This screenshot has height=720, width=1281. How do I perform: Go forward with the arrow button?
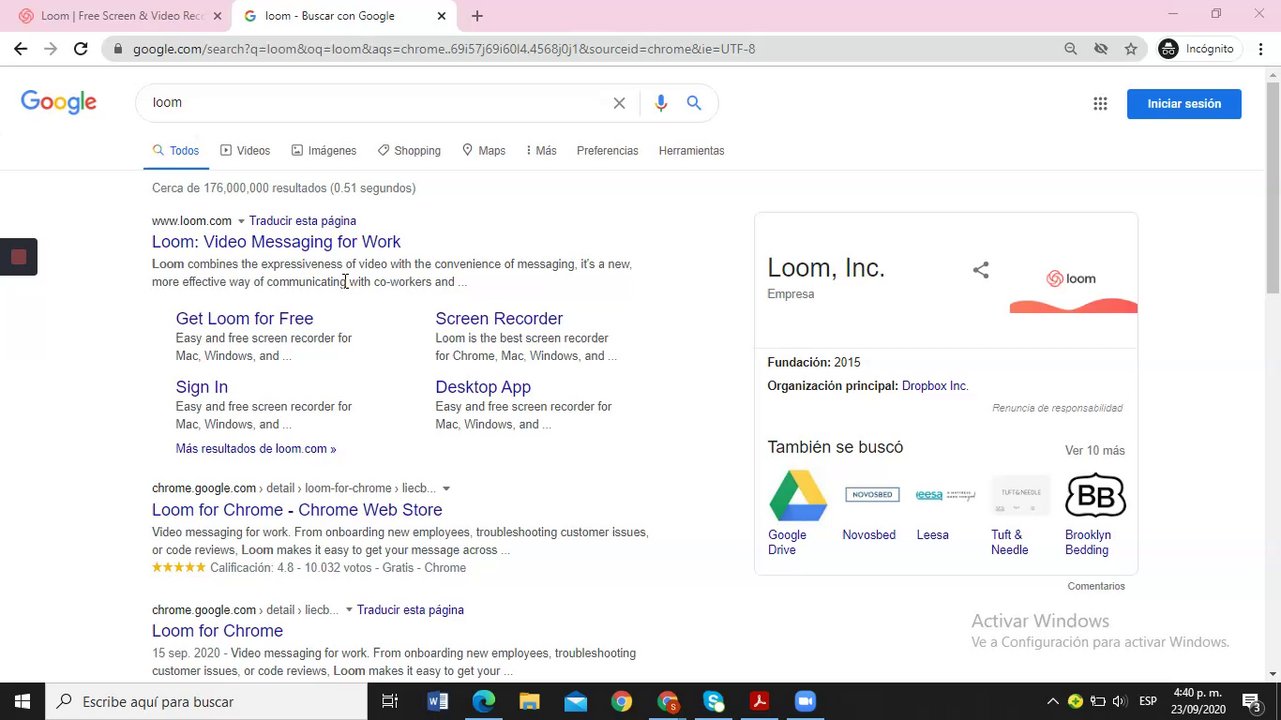click(50, 48)
